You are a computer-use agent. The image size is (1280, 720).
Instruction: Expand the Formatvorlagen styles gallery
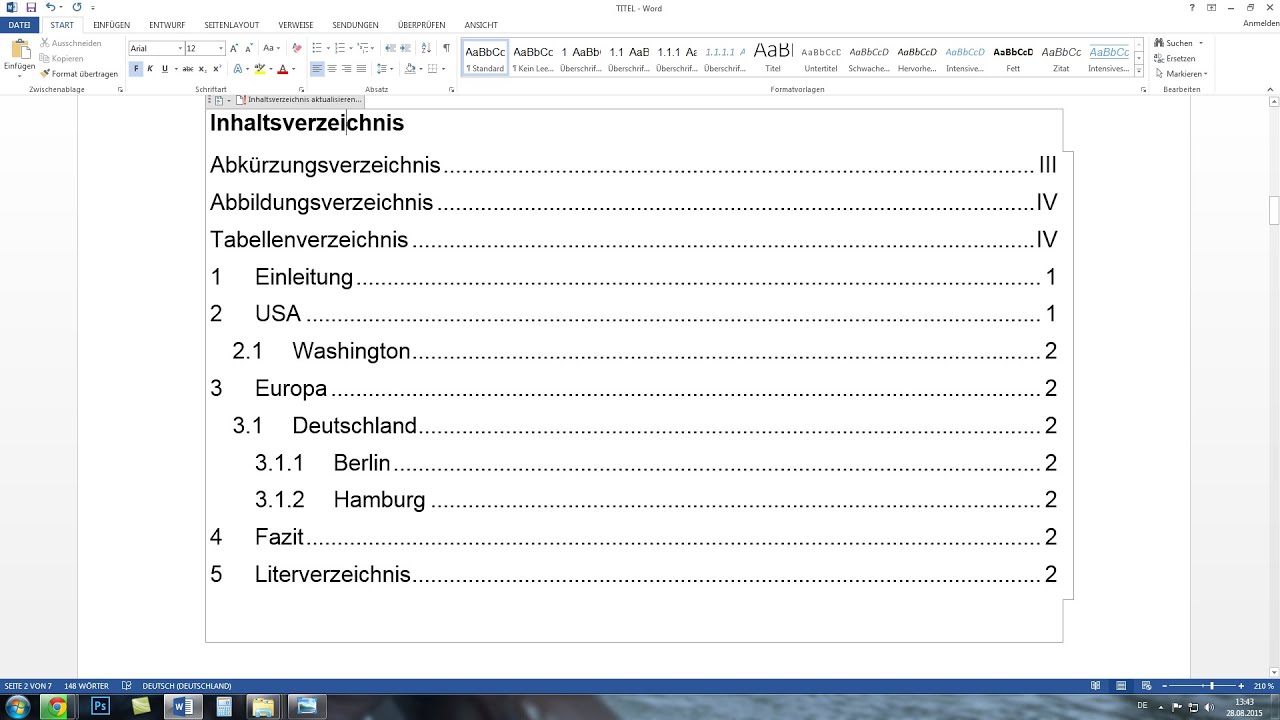(1139, 71)
